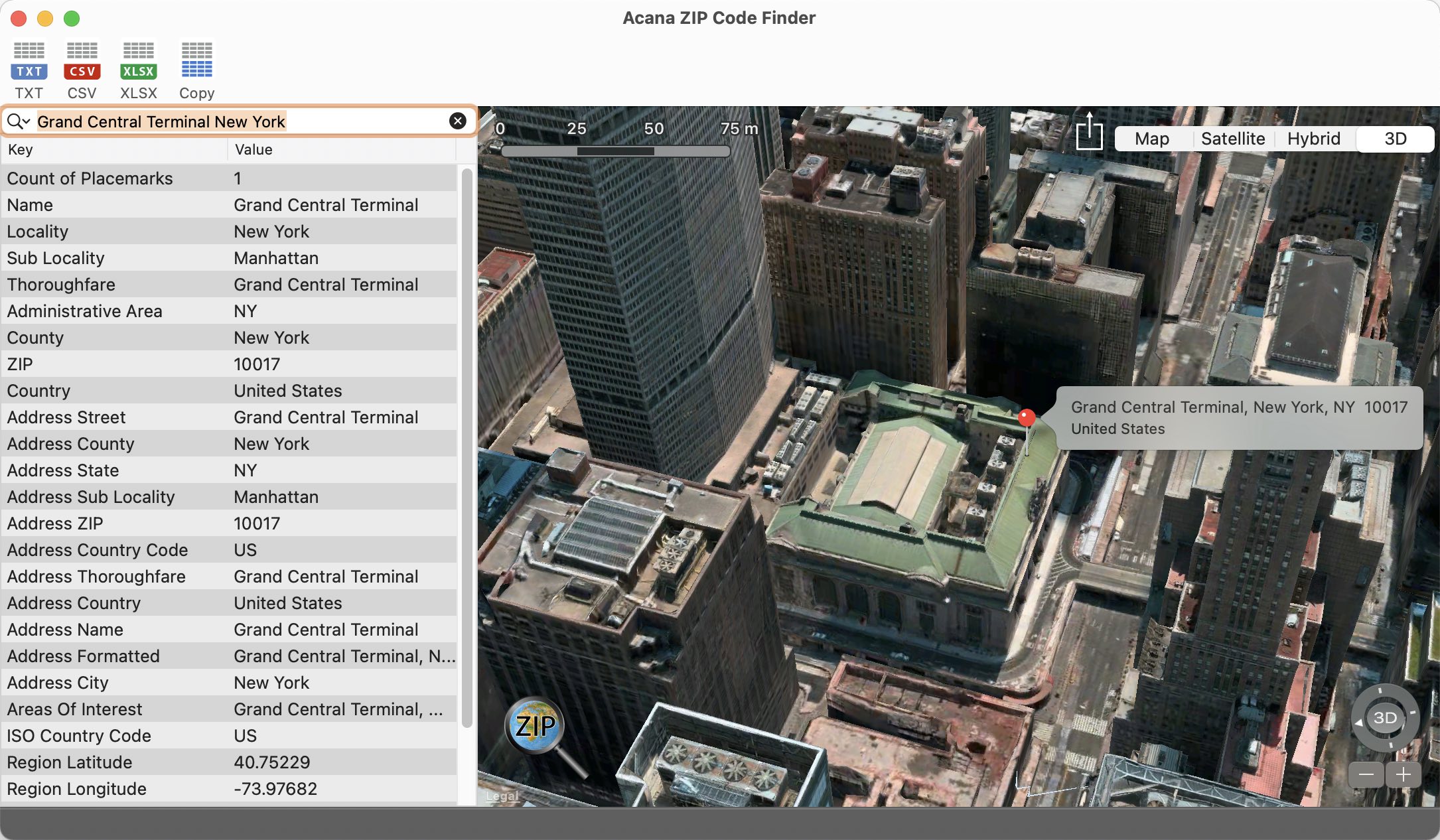Zoom in with the plus button
The image size is (1440, 840).
point(1403,774)
